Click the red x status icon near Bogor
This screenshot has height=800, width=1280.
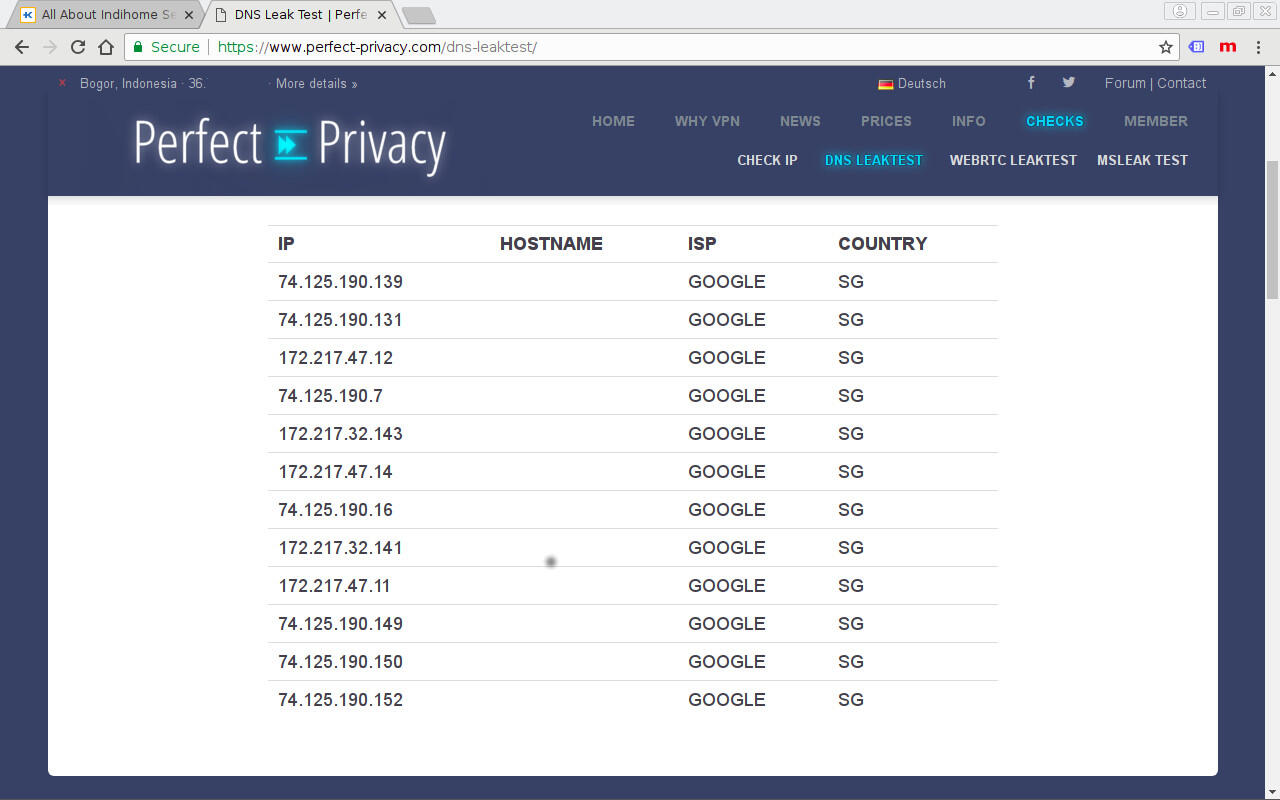point(63,83)
